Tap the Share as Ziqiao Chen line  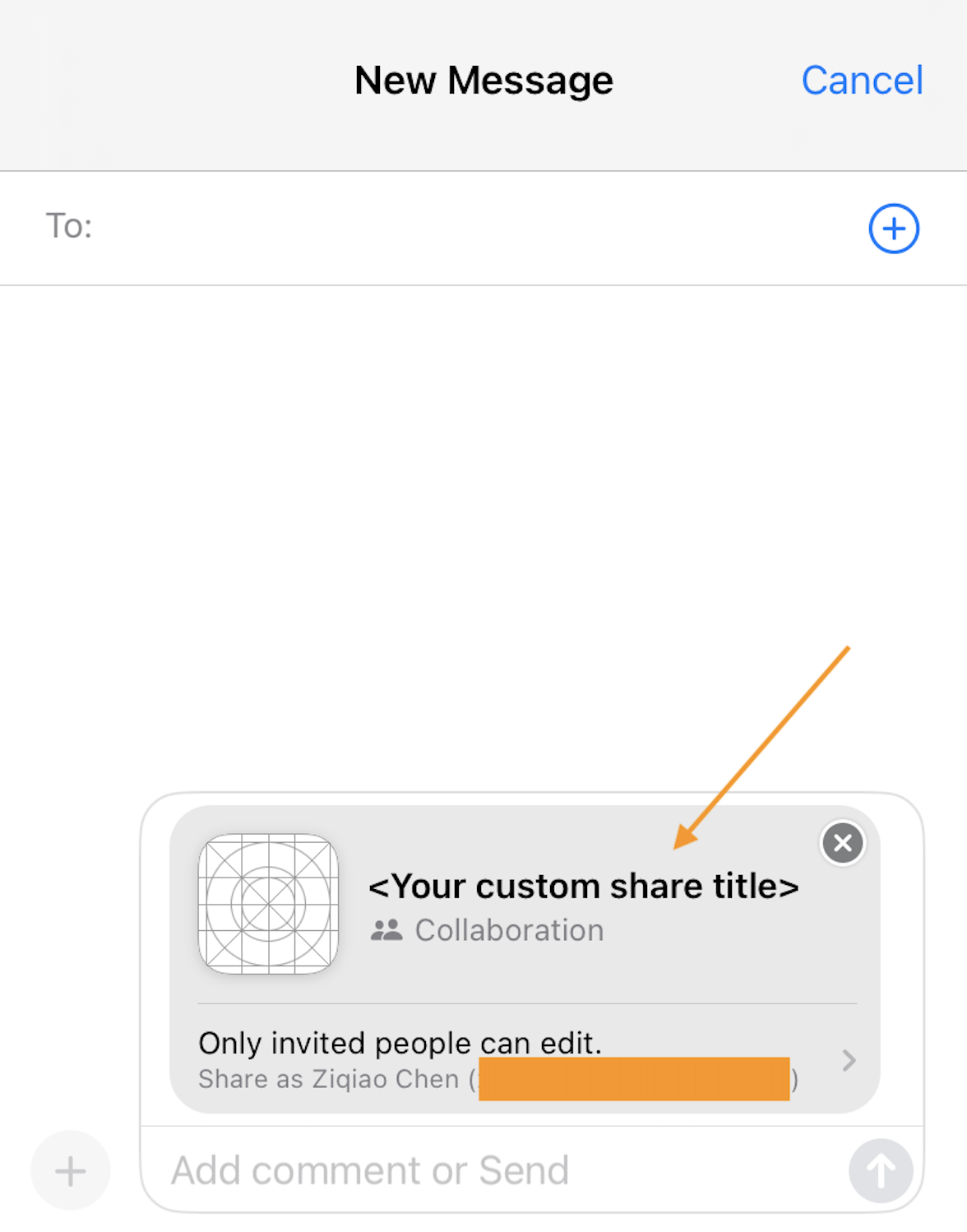pyautogui.click(x=497, y=1078)
